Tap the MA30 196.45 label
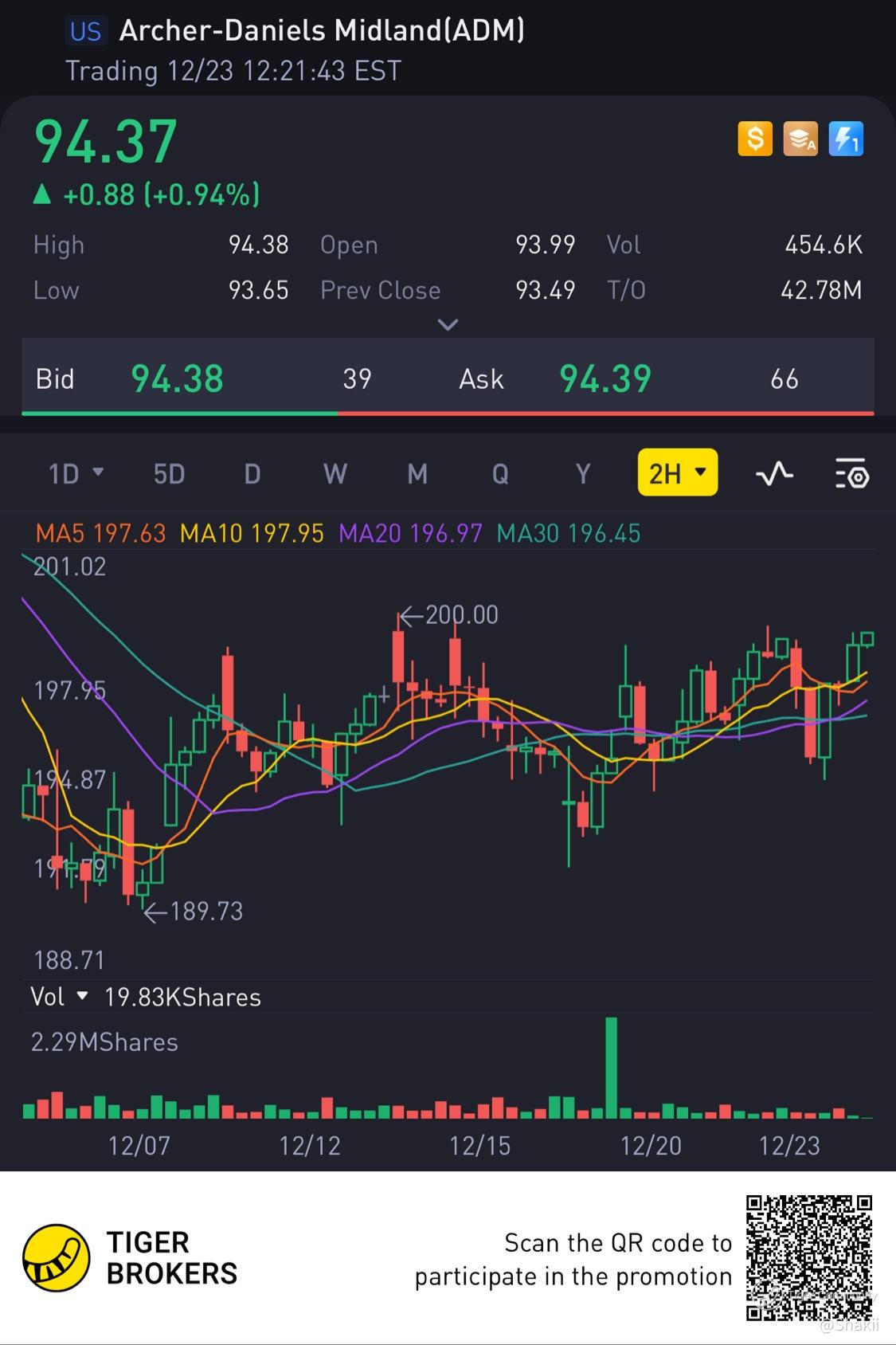This screenshot has width=896, height=1345. click(x=569, y=533)
